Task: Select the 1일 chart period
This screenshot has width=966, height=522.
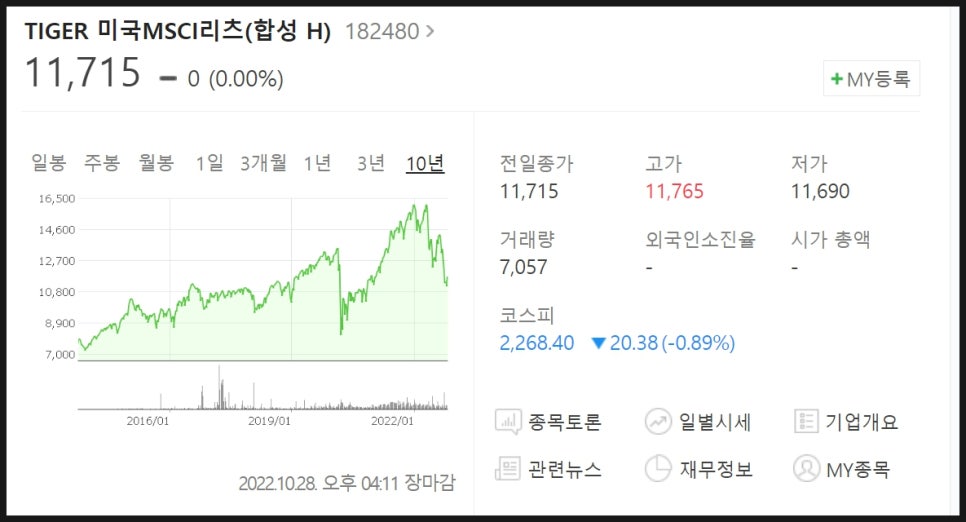Action: pos(209,163)
